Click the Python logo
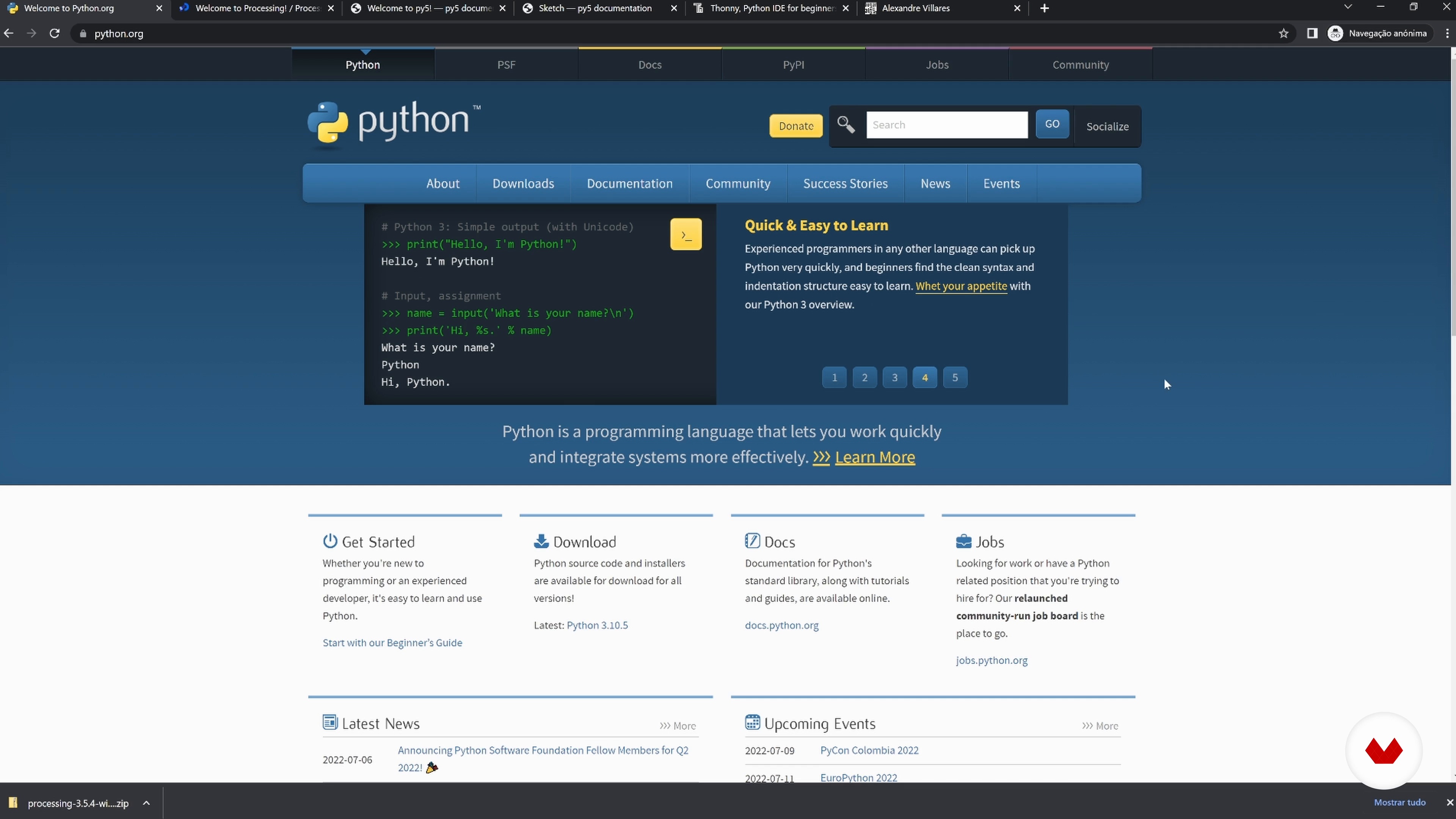The height and width of the screenshot is (819, 1456). pyautogui.click(x=394, y=124)
